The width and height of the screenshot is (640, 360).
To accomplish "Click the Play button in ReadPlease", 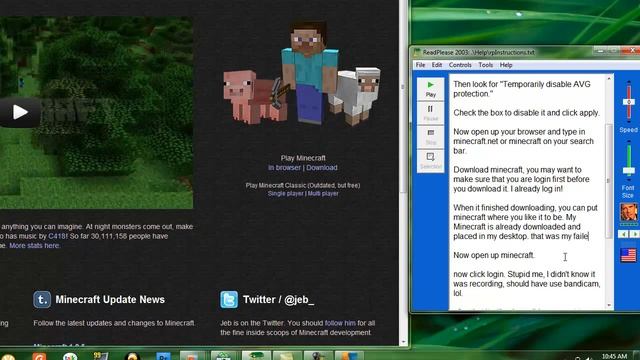I will [x=430, y=89].
